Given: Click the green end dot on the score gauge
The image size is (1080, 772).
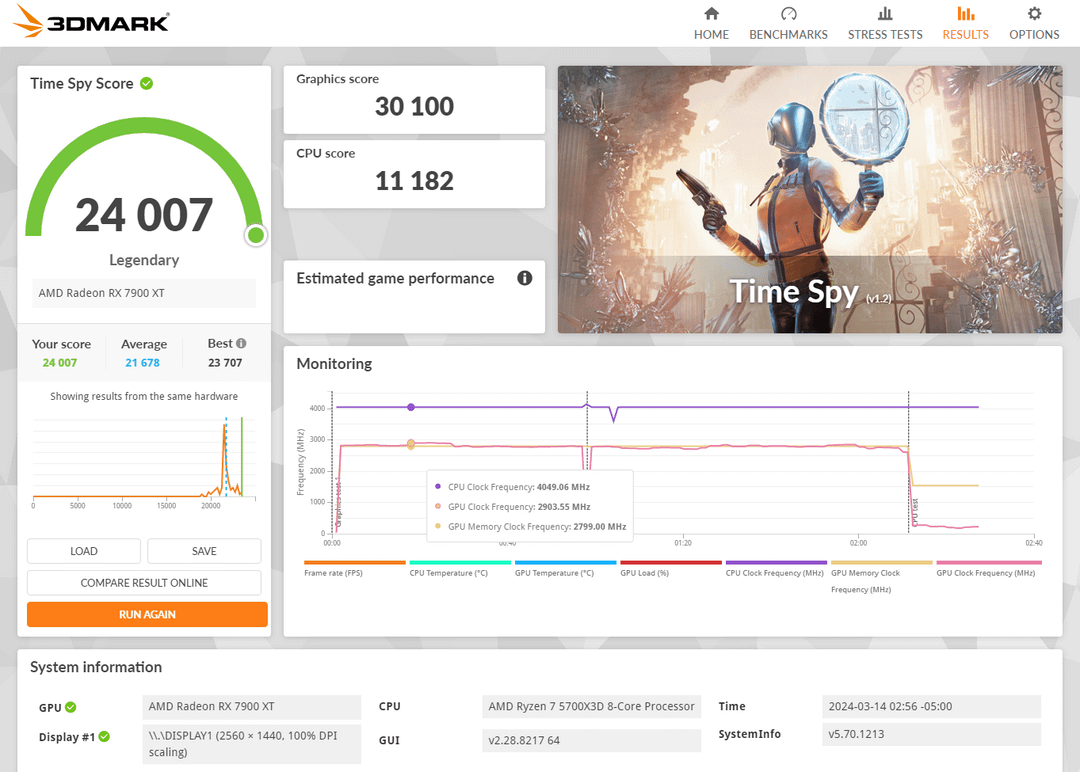Looking at the screenshot, I should tap(256, 236).
